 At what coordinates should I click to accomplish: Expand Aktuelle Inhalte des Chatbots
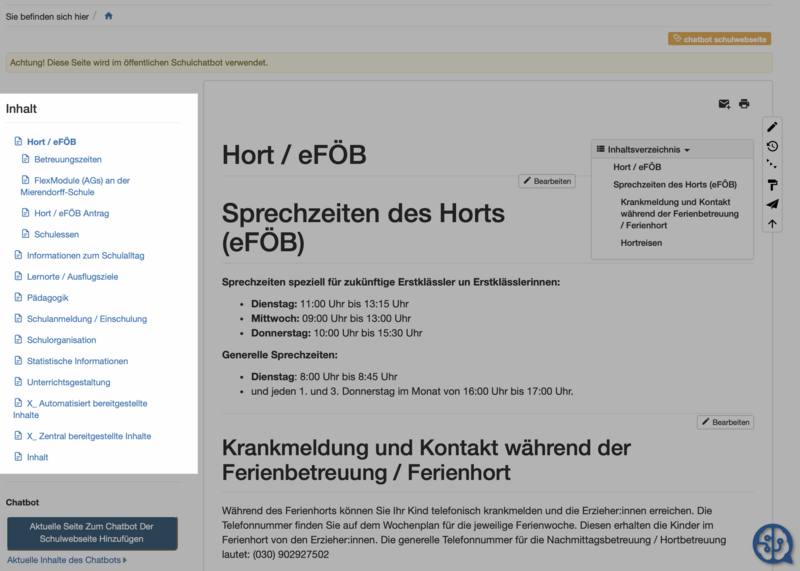(x=67, y=560)
